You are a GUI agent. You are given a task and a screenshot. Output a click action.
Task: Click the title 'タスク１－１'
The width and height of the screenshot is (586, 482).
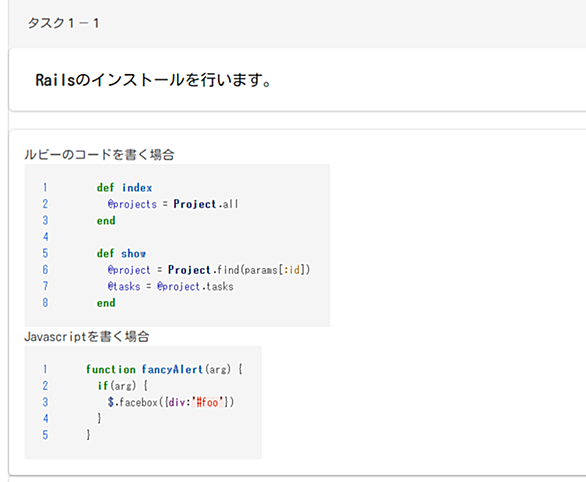[63, 23]
